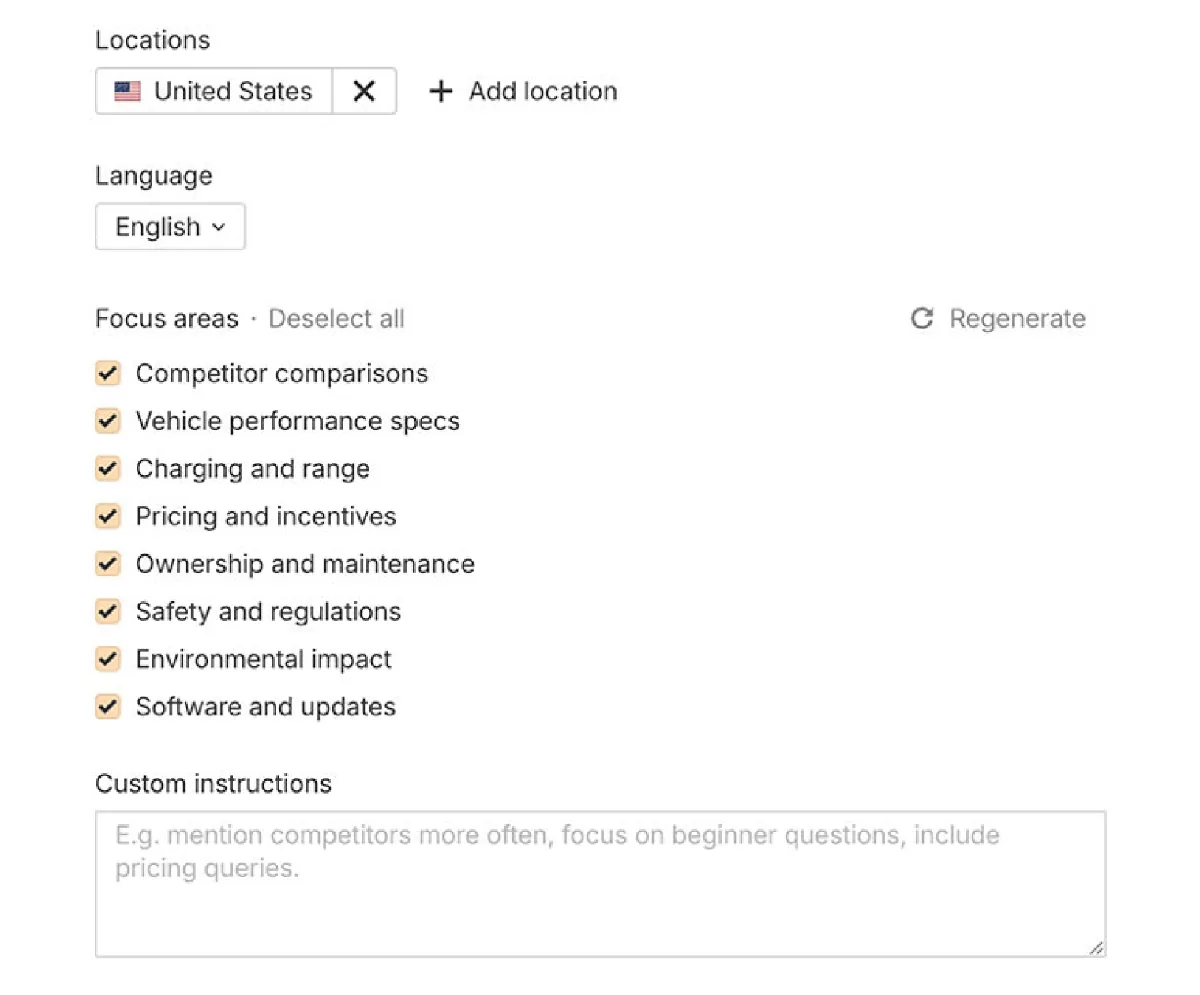1200x995 pixels.
Task: Click the circular arrow Regenerate icon
Action: click(x=922, y=319)
